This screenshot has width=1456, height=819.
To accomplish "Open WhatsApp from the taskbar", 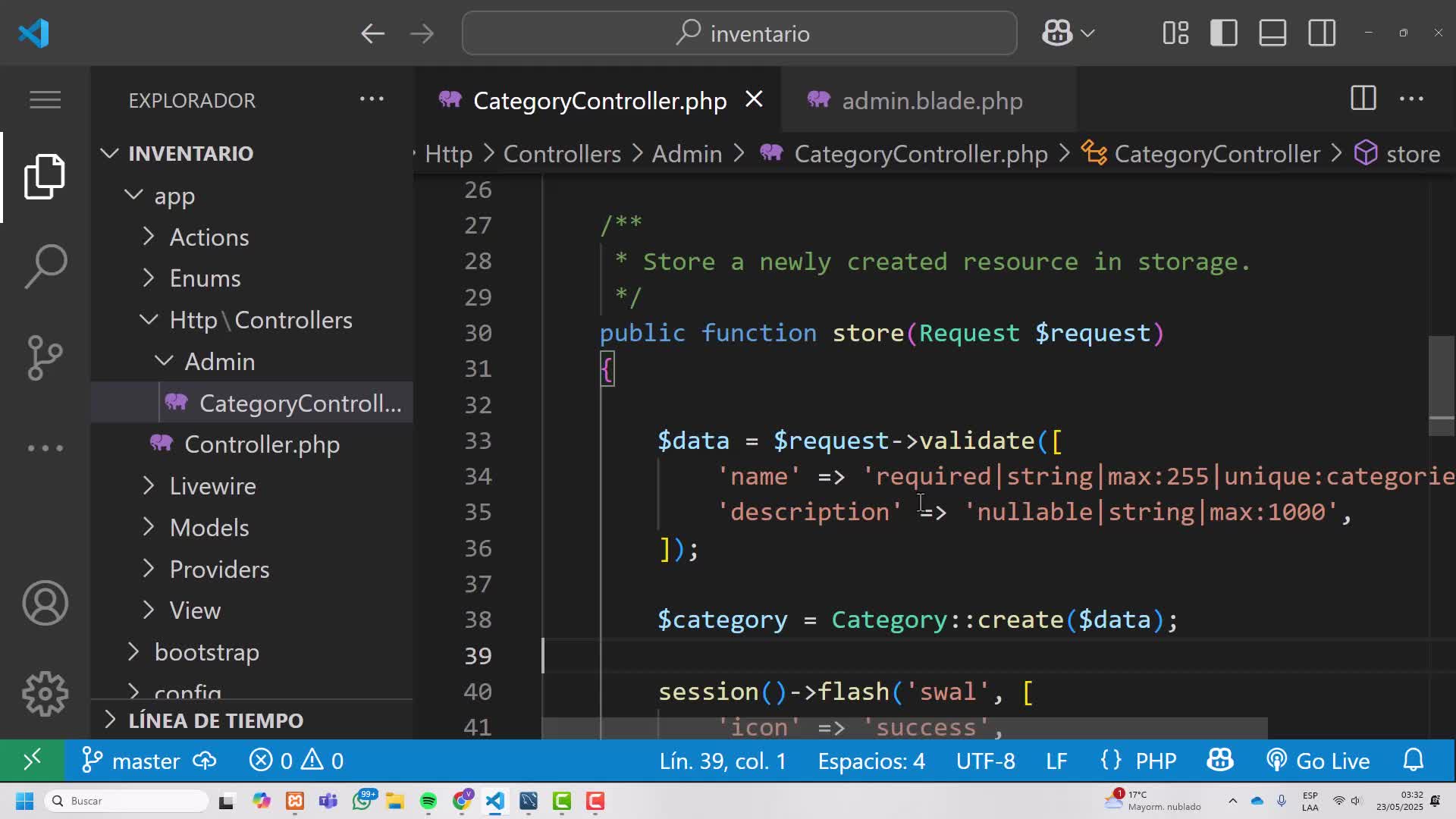I will pos(362,801).
